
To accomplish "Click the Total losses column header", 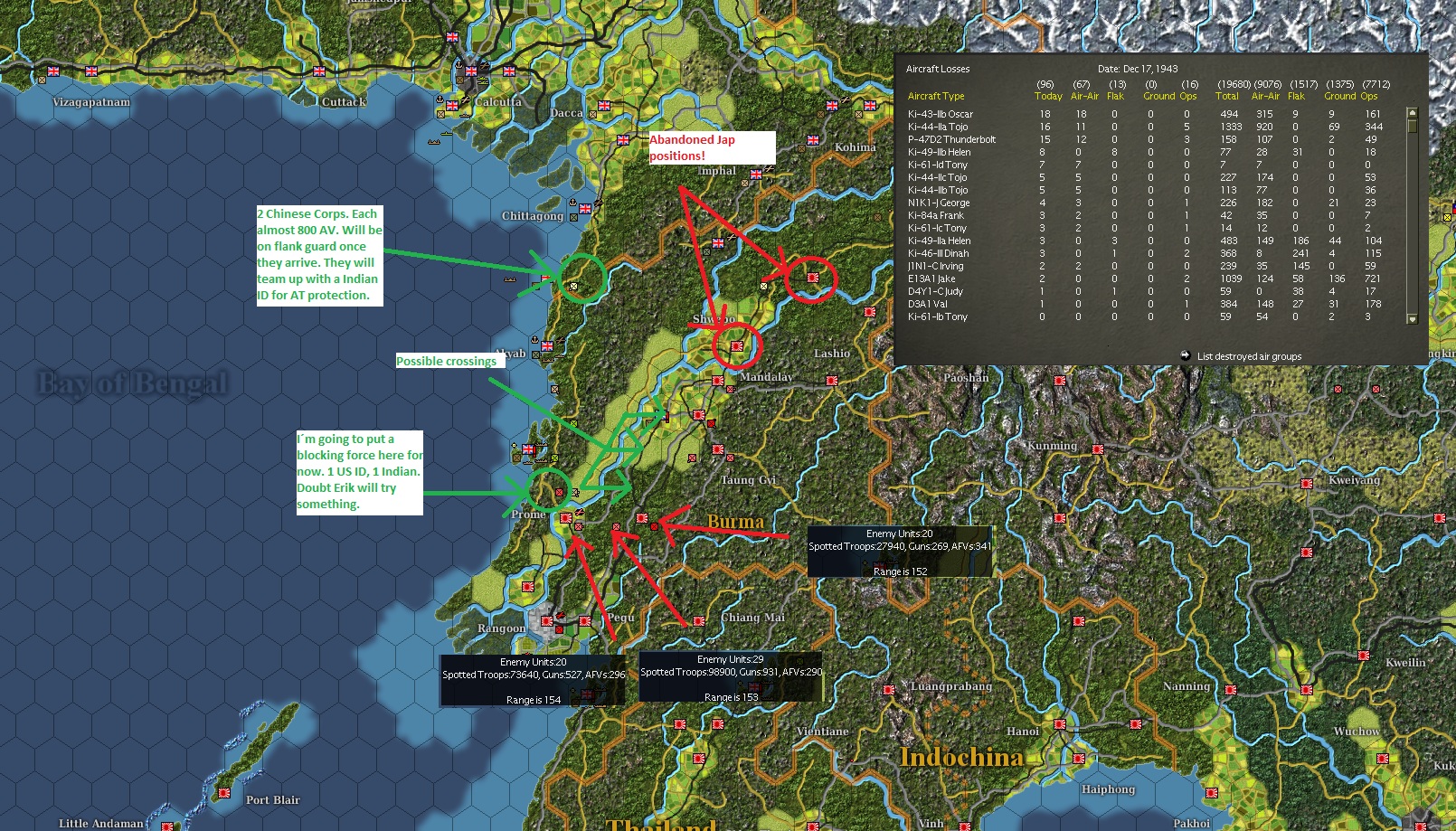I will click(x=1227, y=96).
